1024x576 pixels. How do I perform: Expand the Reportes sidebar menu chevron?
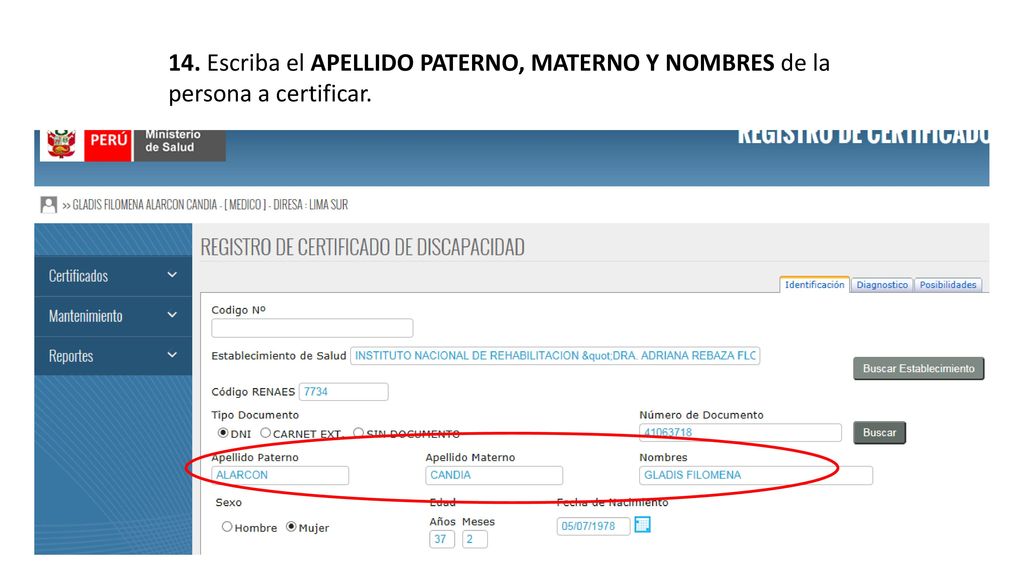pos(172,355)
